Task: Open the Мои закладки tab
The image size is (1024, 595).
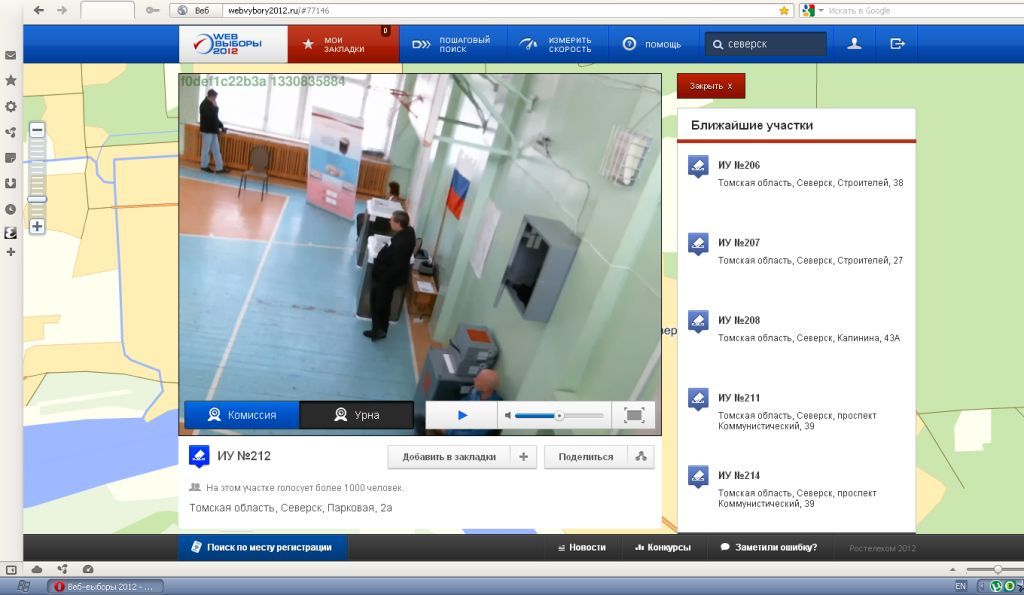Action: [343, 44]
